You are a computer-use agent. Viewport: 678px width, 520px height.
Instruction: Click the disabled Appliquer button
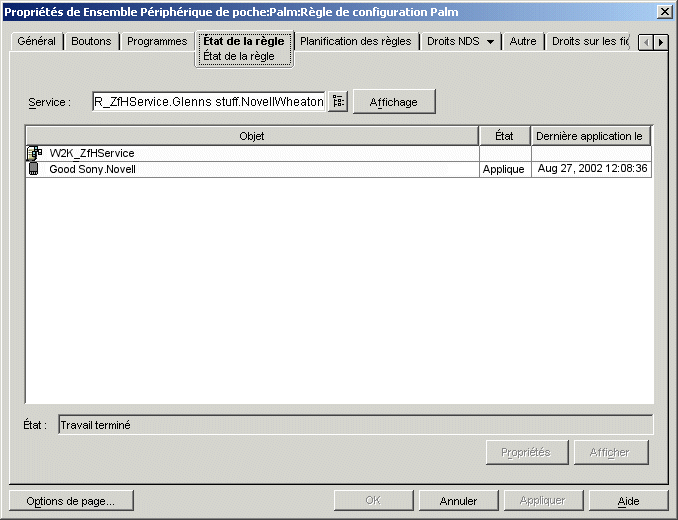pos(543,501)
